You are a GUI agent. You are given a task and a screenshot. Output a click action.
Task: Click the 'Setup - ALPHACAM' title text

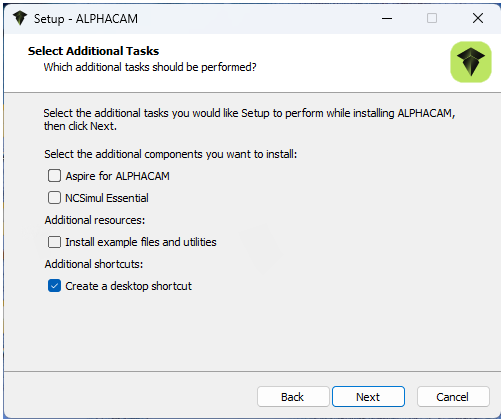point(86,19)
